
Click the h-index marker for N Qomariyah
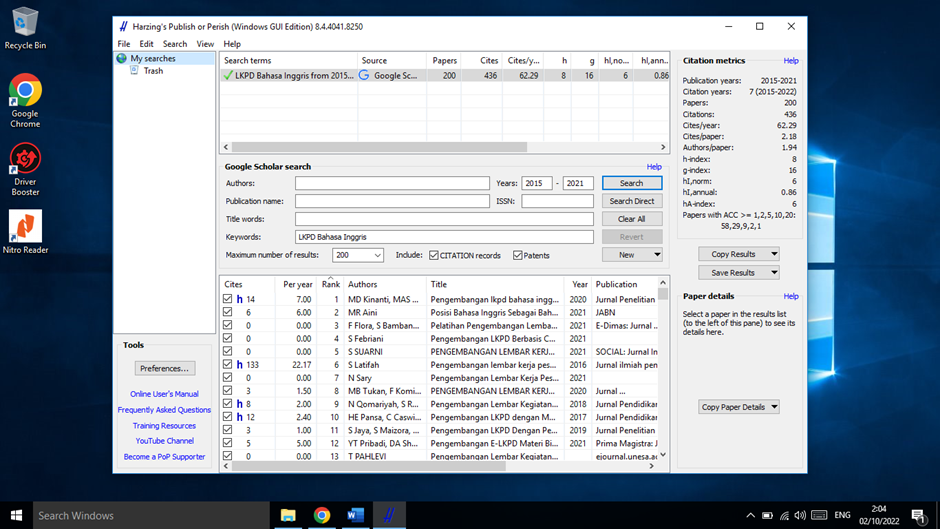point(240,404)
